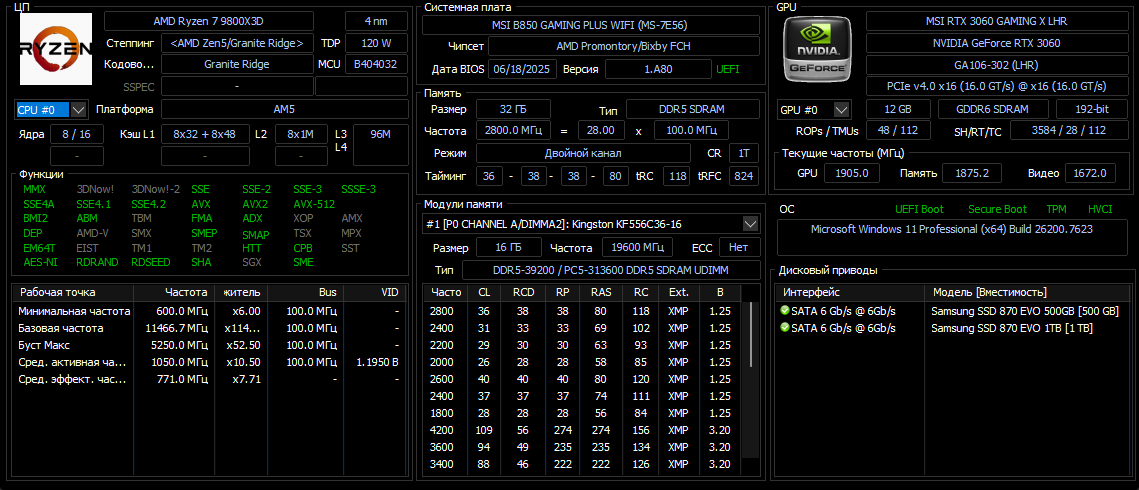Screen dimensions: 1139x490
Task: Click the 'Bus' column header in CPU table
Action: coord(306,293)
